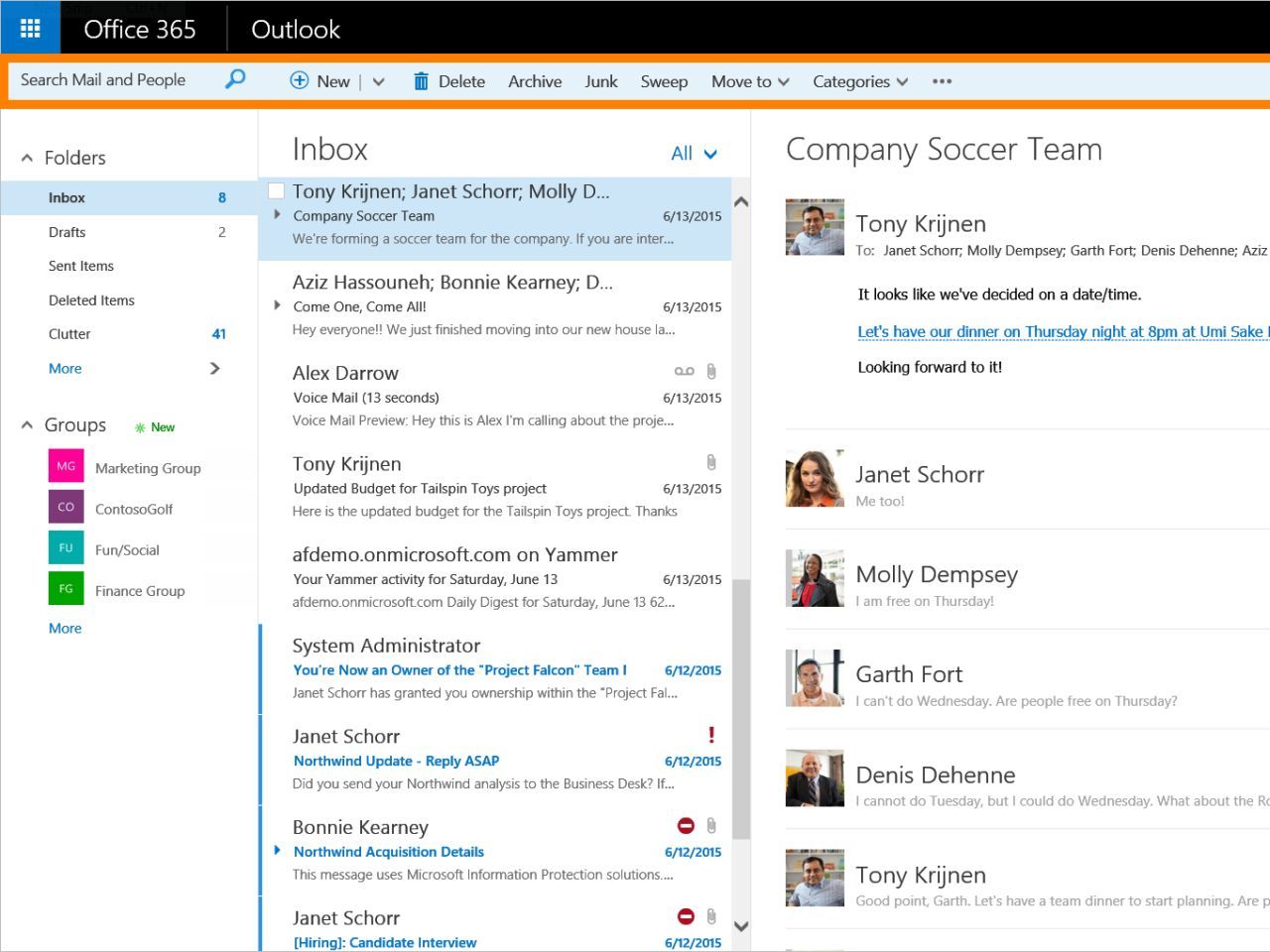
Task: Select the Drafts folder
Action: [67, 232]
